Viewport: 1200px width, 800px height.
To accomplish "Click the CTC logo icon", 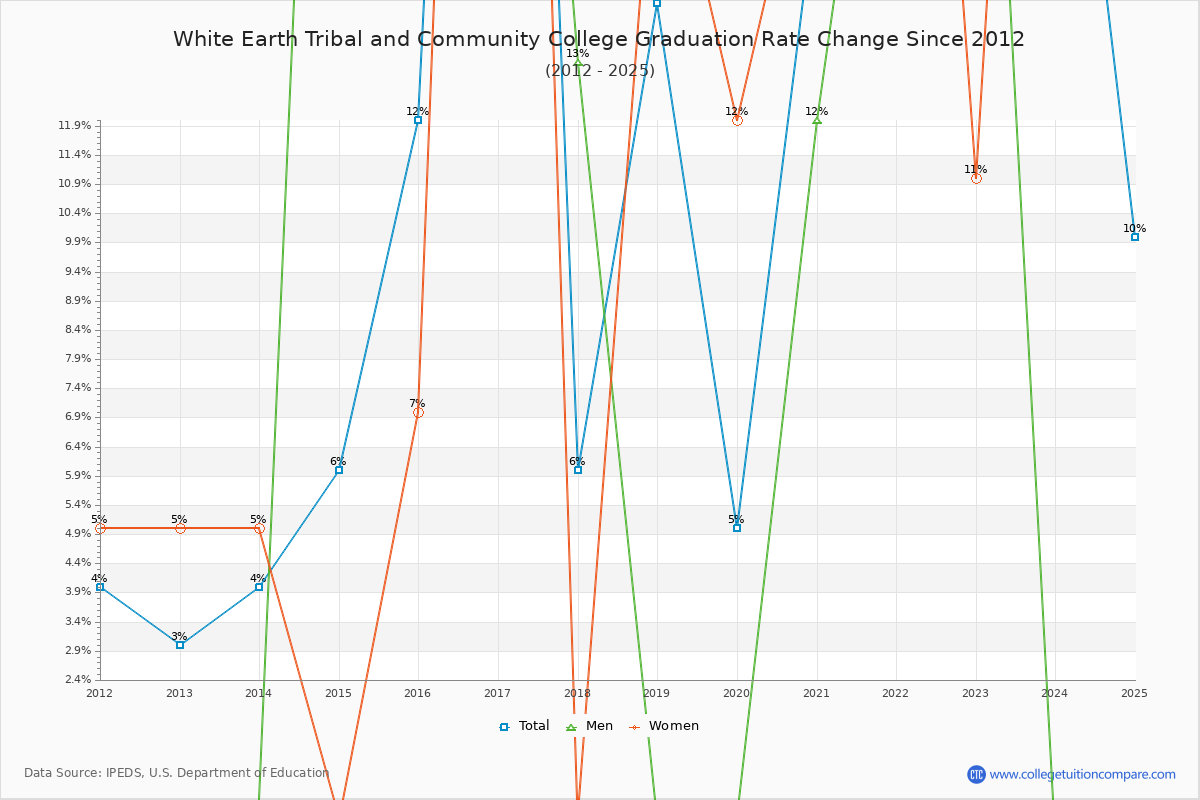I will click(976, 774).
